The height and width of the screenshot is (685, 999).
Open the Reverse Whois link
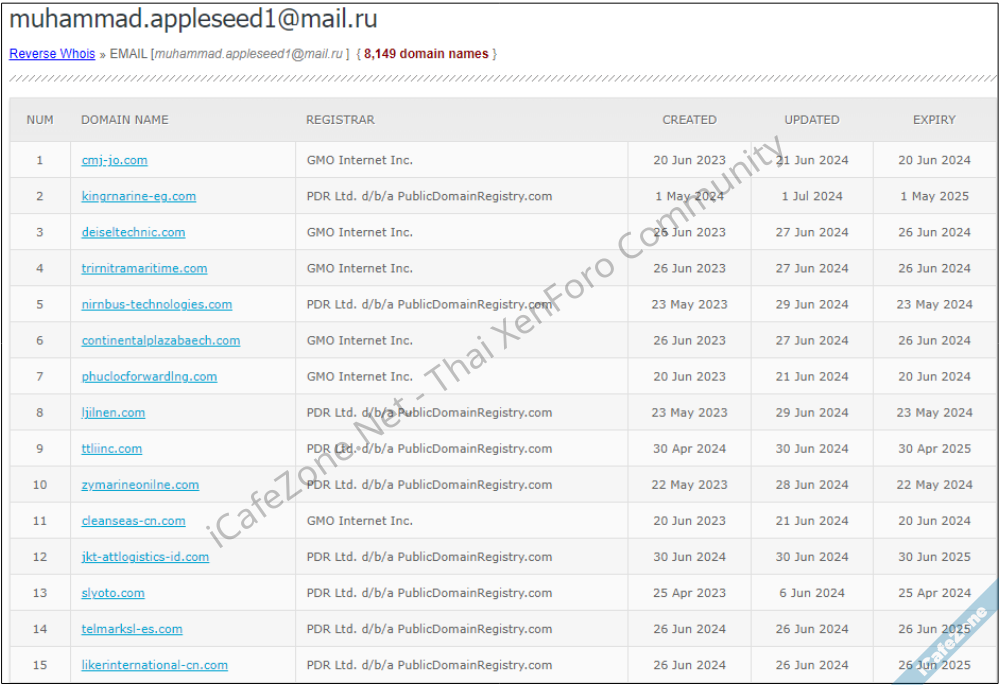tap(52, 53)
